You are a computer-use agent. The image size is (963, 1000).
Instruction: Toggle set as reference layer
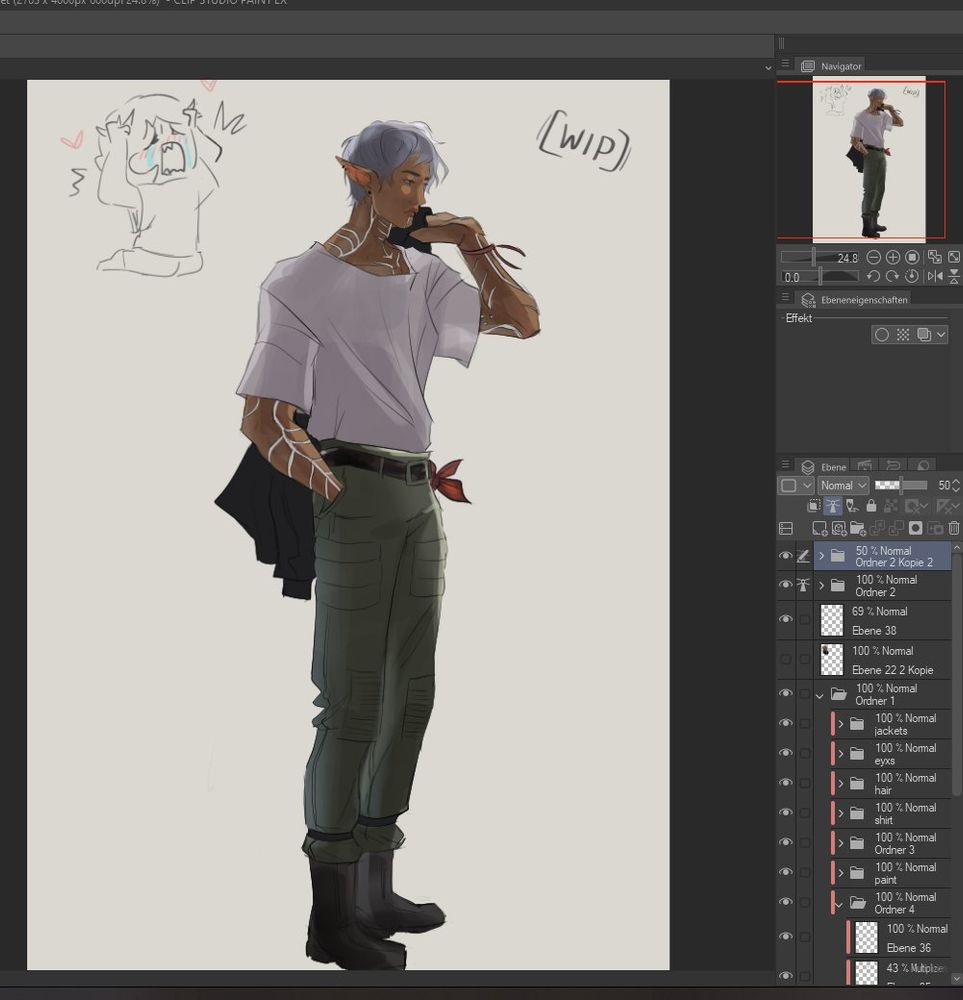pos(833,506)
